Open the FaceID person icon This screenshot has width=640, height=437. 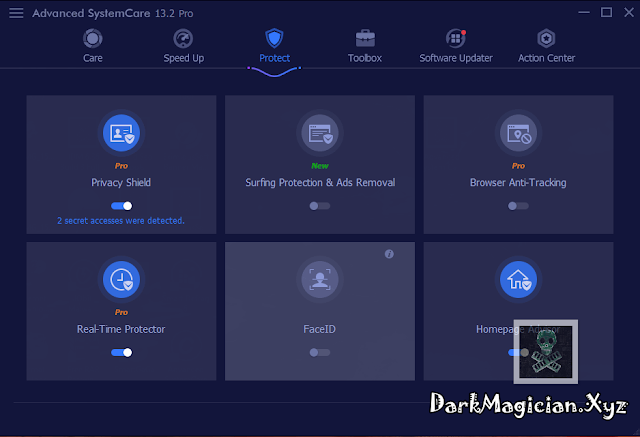pyautogui.click(x=320, y=280)
